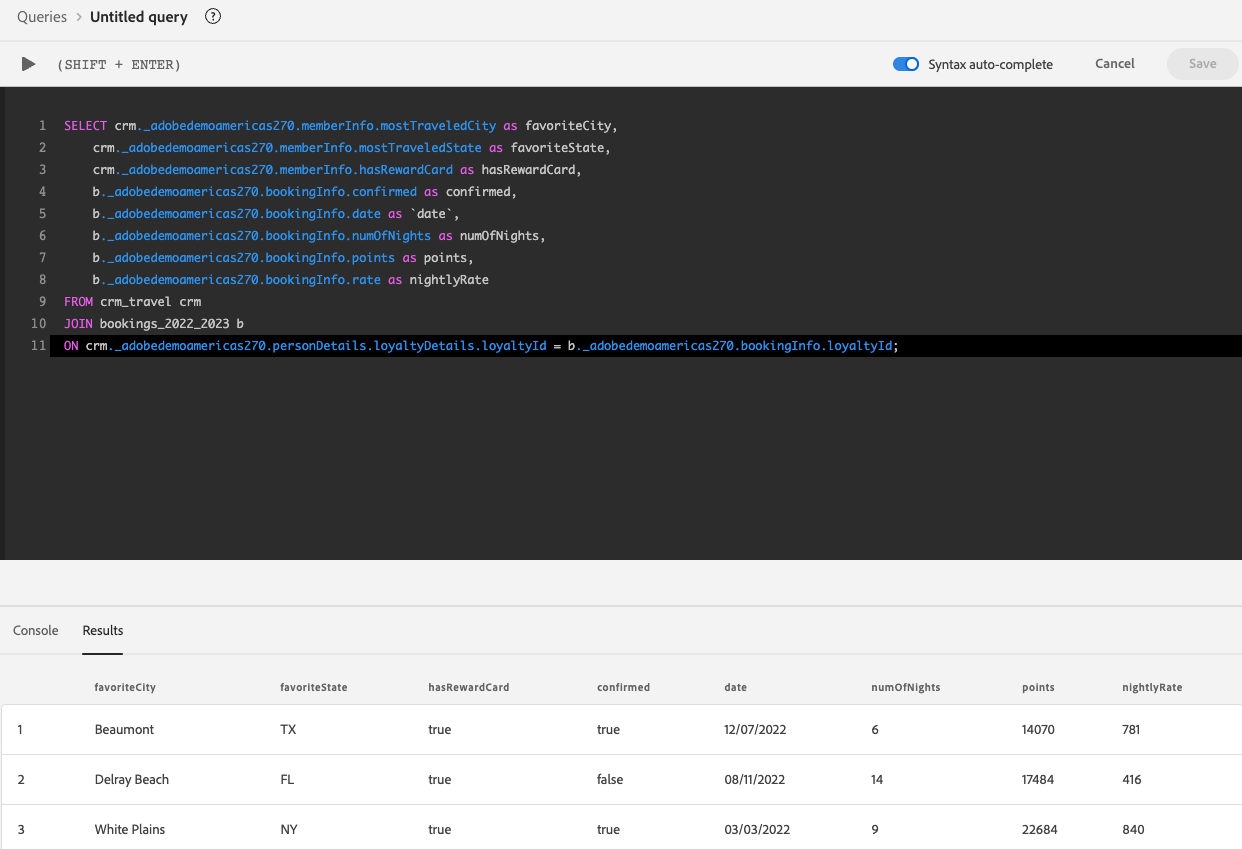
Task: Run the query with the play icon
Action: 29,64
